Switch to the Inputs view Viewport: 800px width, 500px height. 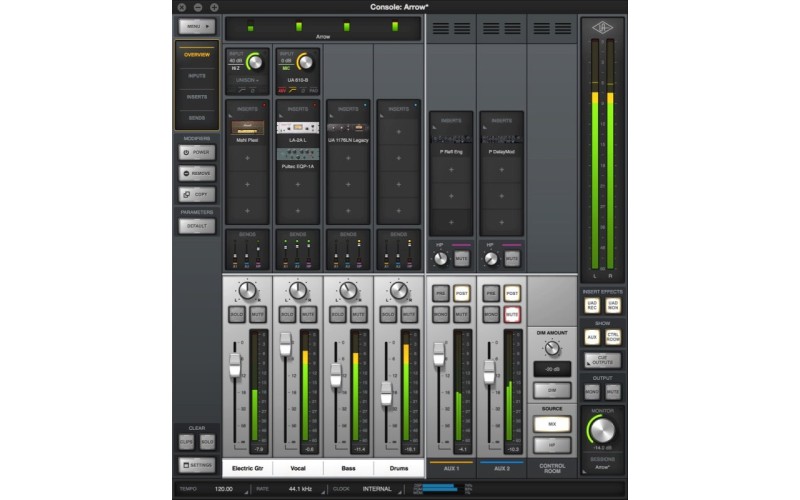[x=197, y=76]
